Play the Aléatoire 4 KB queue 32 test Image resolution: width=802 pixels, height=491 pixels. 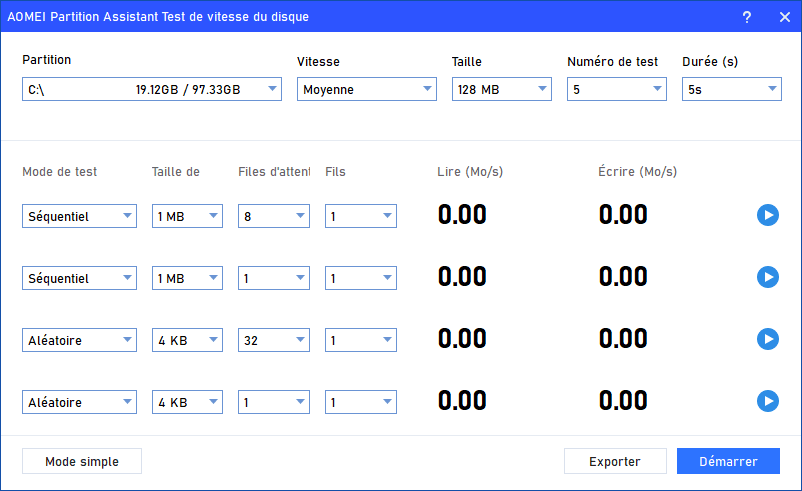click(x=767, y=339)
